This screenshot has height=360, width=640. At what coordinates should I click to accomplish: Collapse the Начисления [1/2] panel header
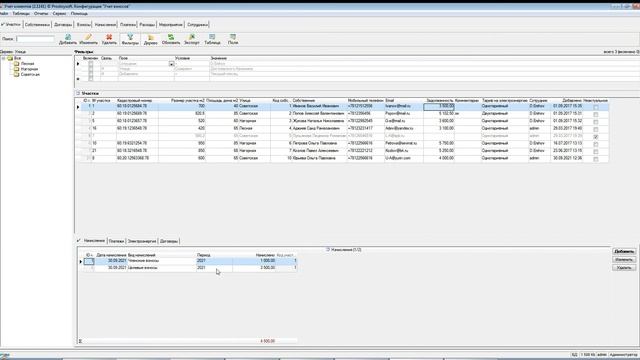point(328,249)
